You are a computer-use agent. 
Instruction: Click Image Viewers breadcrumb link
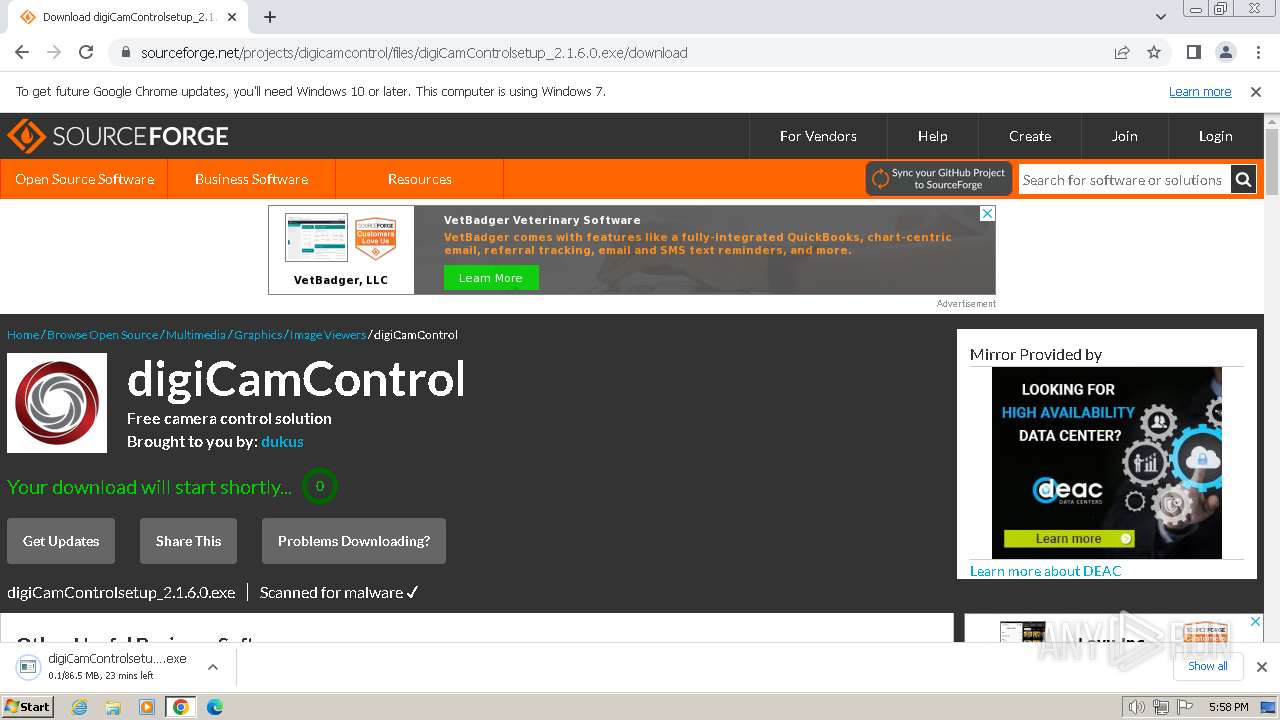pos(328,335)
